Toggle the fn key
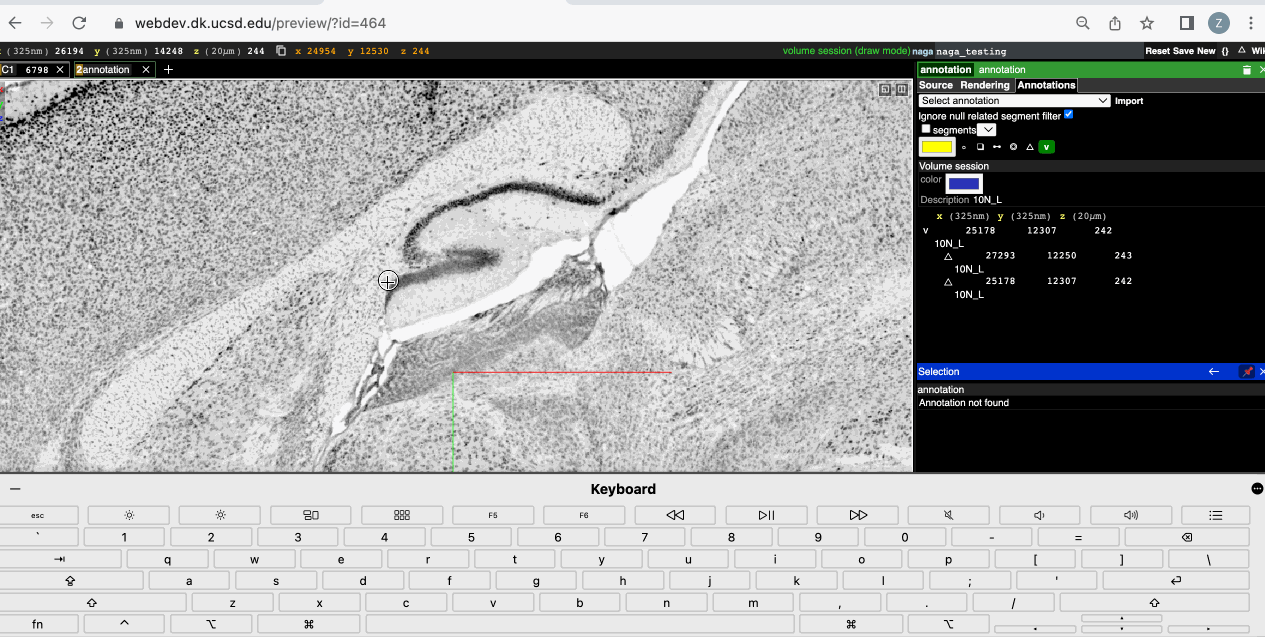 tap(37, 624)
